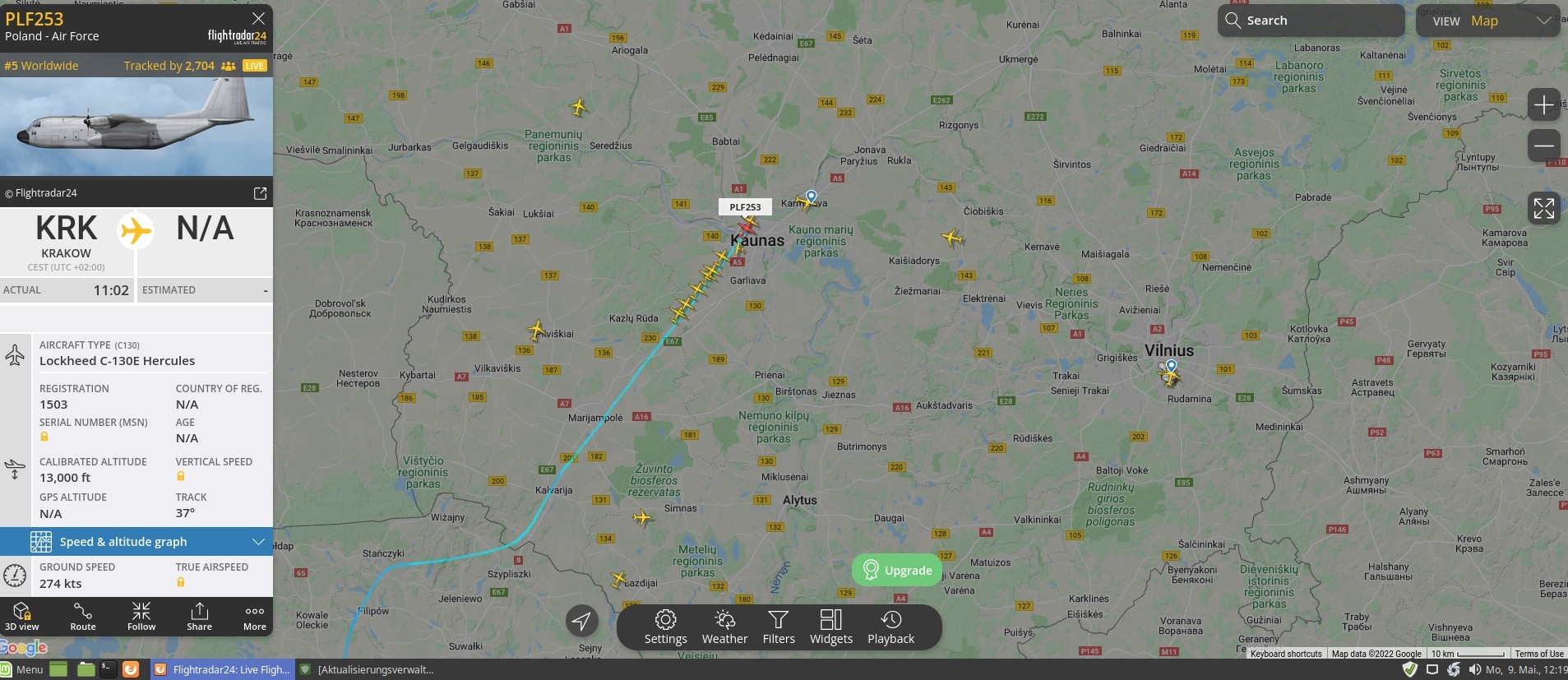This screenshot has width=1568, height=680.
Task: Toggle fullscreen map view
Action: [1544, 208]
